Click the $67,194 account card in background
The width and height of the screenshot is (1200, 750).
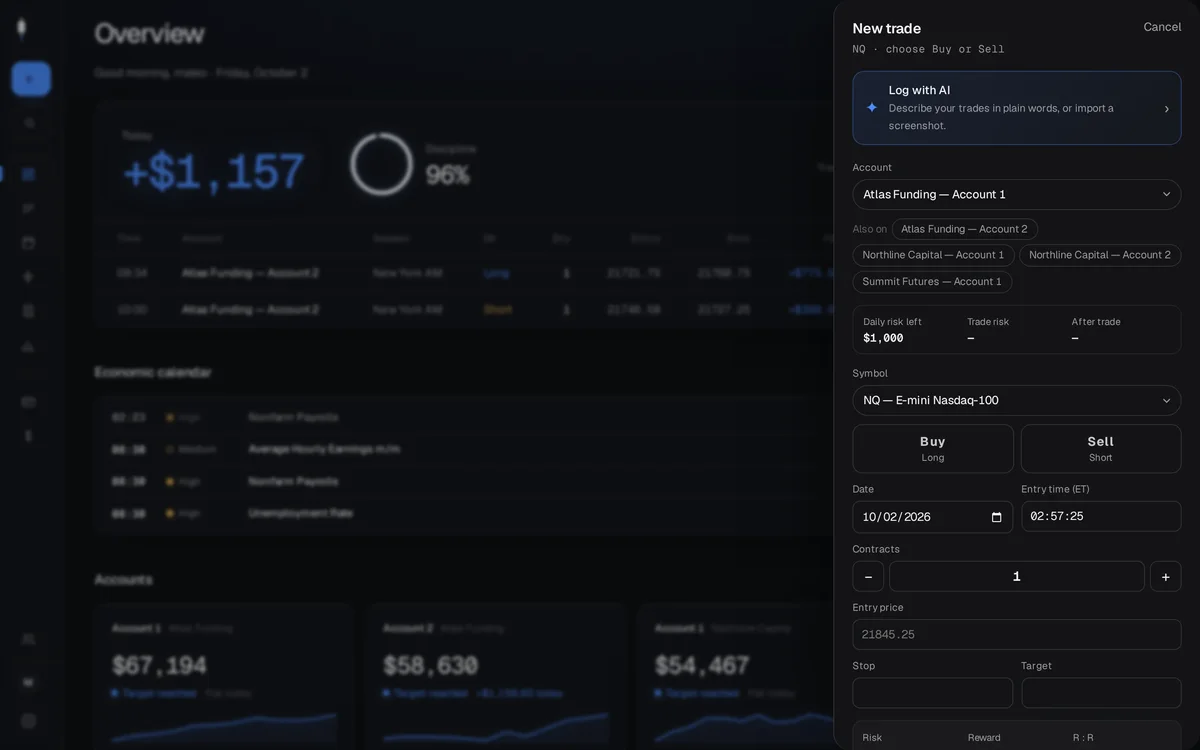coord(224,675)
